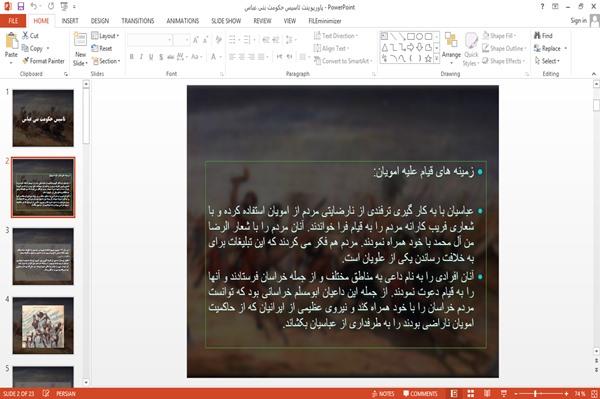Open the Layout dropdown
The height and width of the screenshot is (399, 600).
(x=105, y=36)
